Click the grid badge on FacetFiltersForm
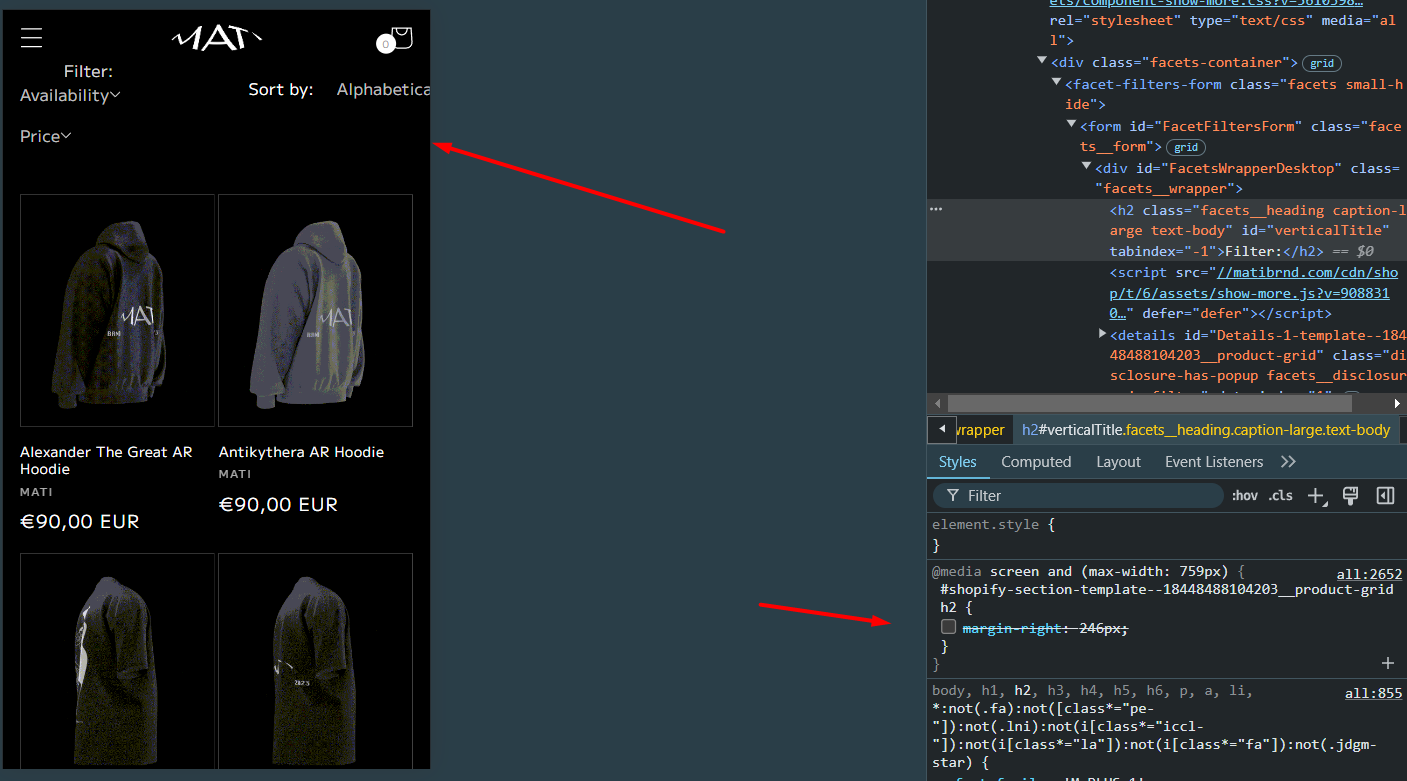The height and width of the screenshot is (781, 1407). (1186, 147)
